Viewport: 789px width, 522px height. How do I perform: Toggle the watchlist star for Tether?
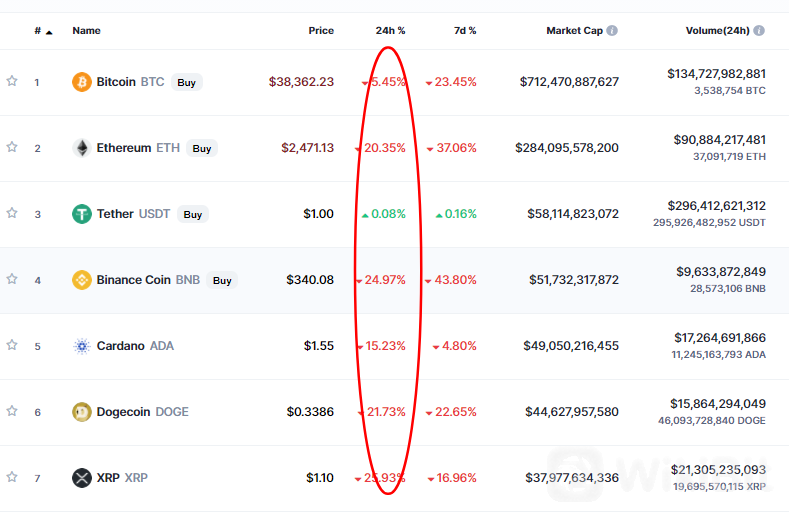tap(12, 213)
